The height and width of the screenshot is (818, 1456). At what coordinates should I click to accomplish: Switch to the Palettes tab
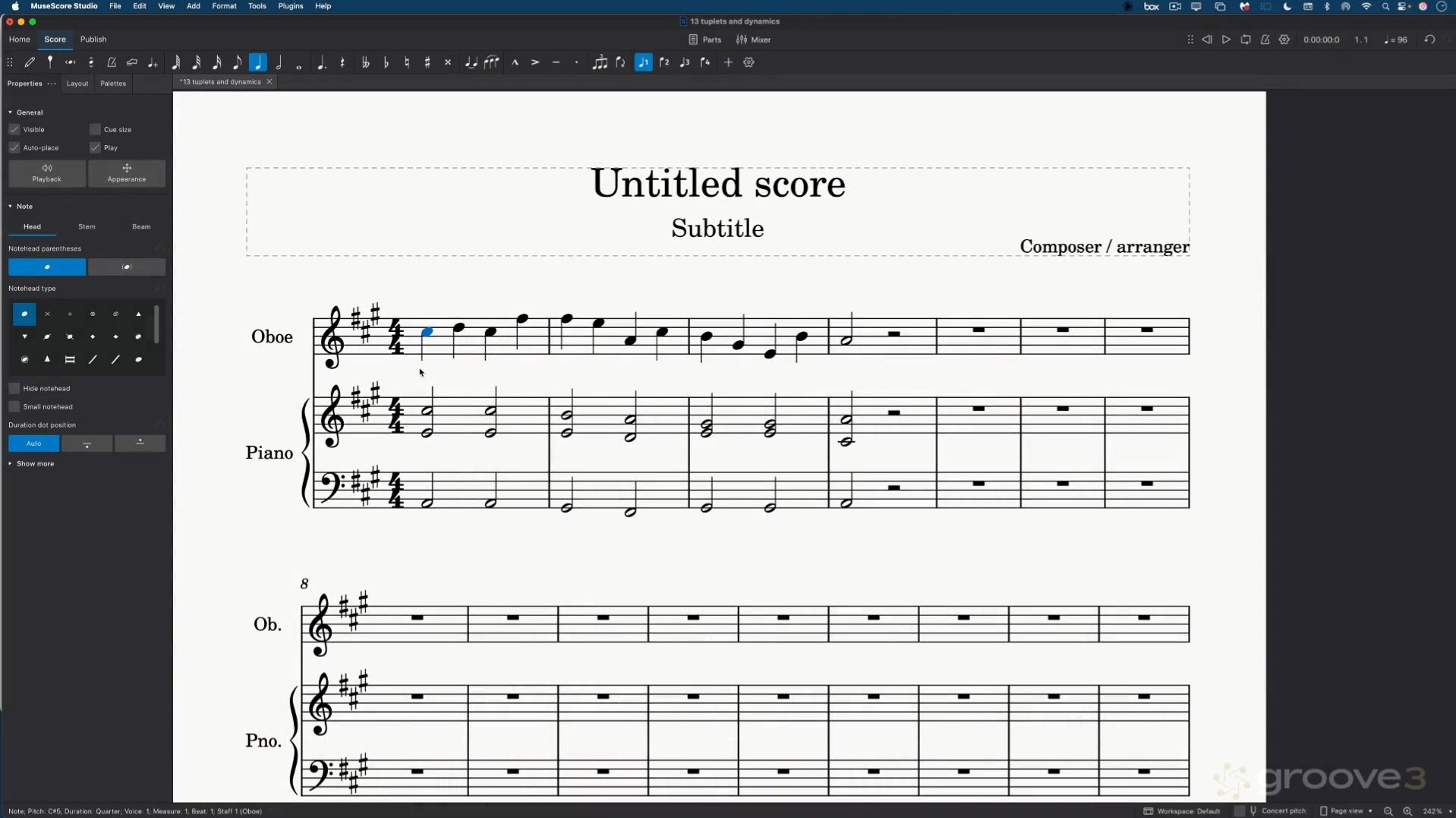coord(113,84)
